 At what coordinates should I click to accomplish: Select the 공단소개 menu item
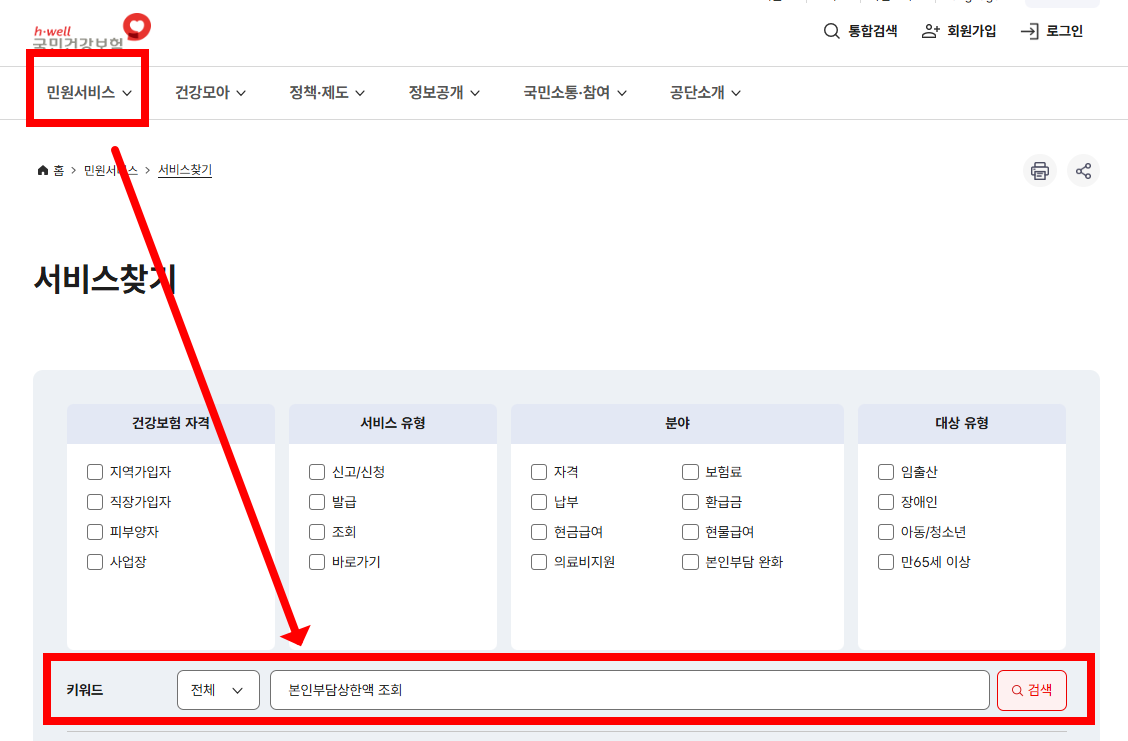[695, 92]
